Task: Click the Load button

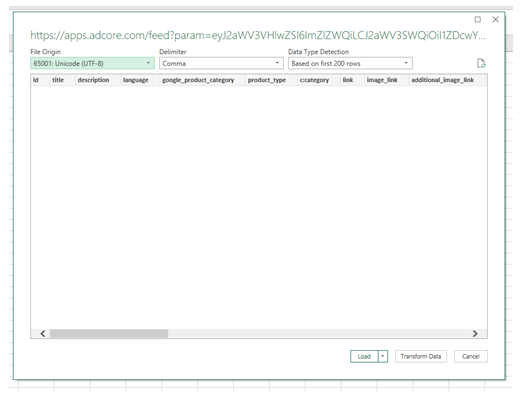Action: click(364, 356)
